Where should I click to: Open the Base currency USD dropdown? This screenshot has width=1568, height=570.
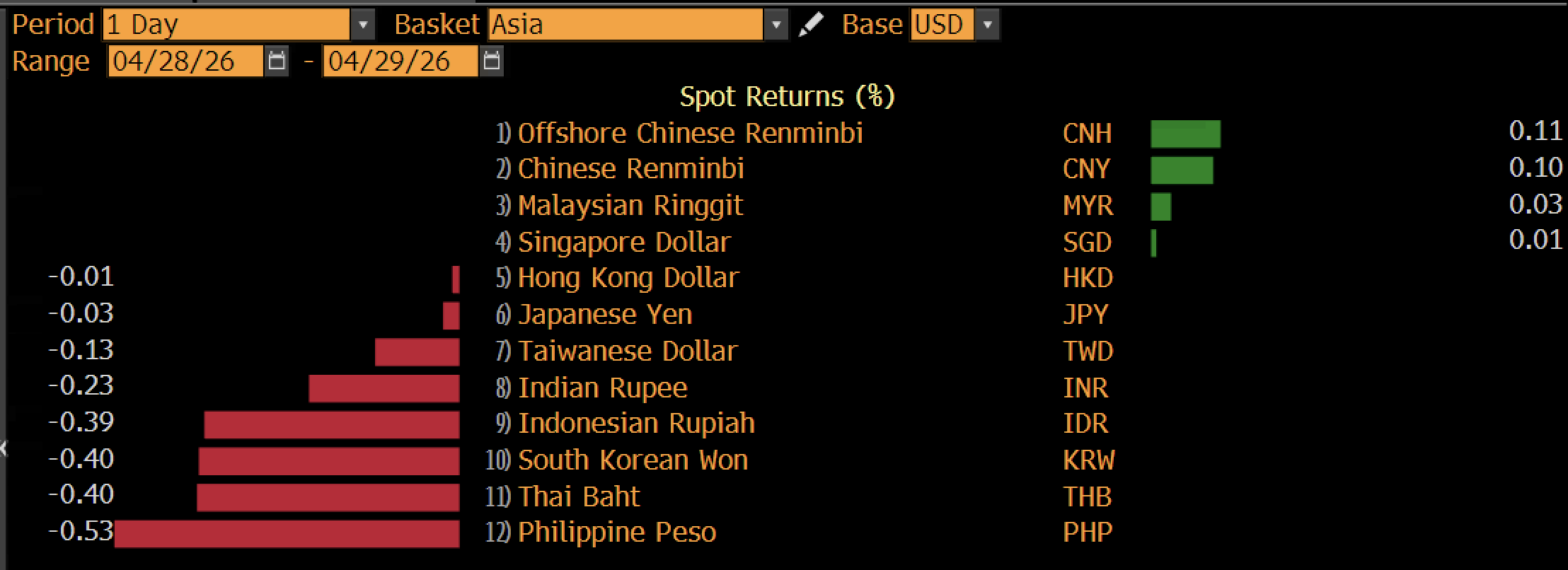[x=987, y=25]
